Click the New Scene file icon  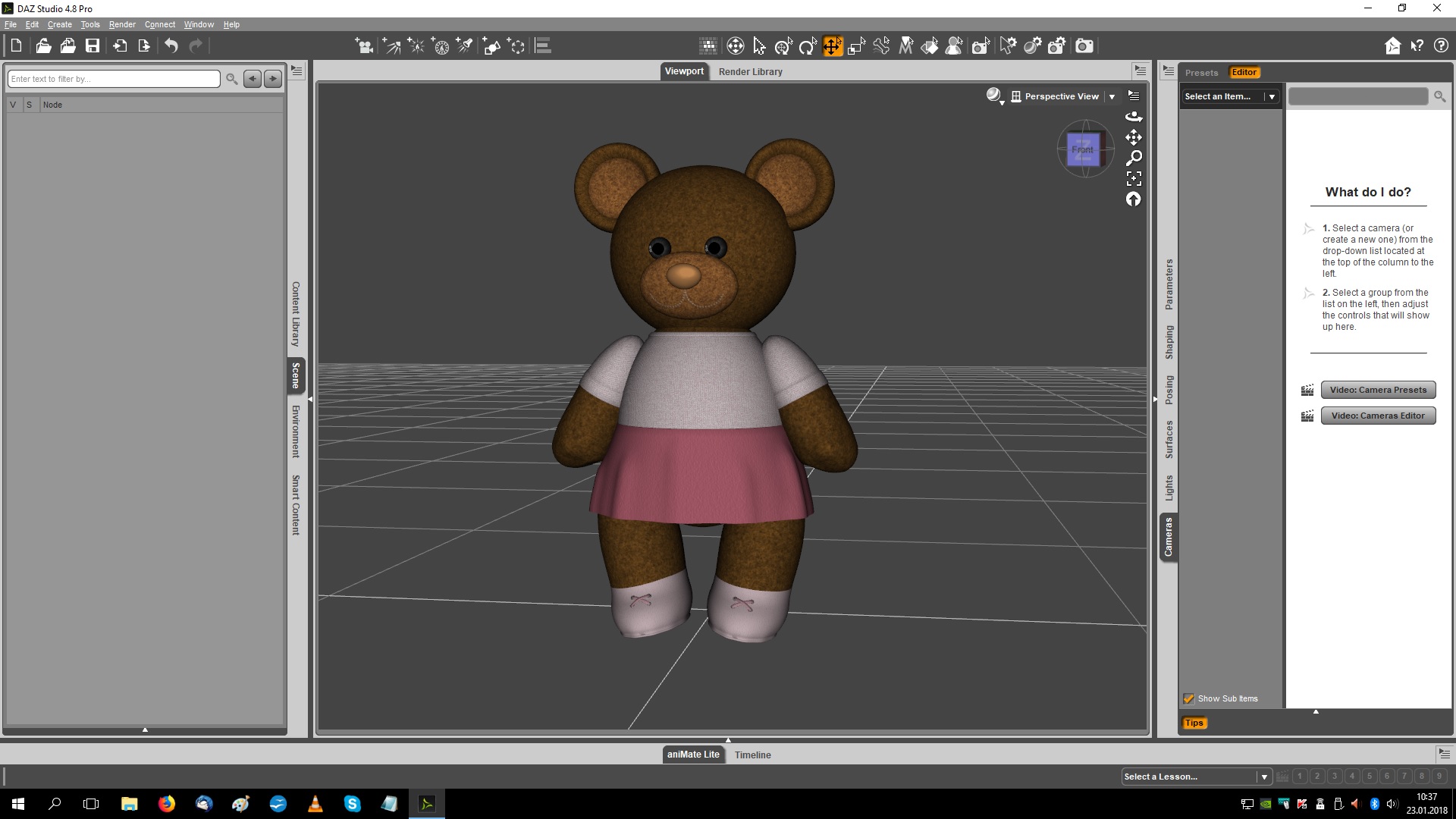coord(16,46)
